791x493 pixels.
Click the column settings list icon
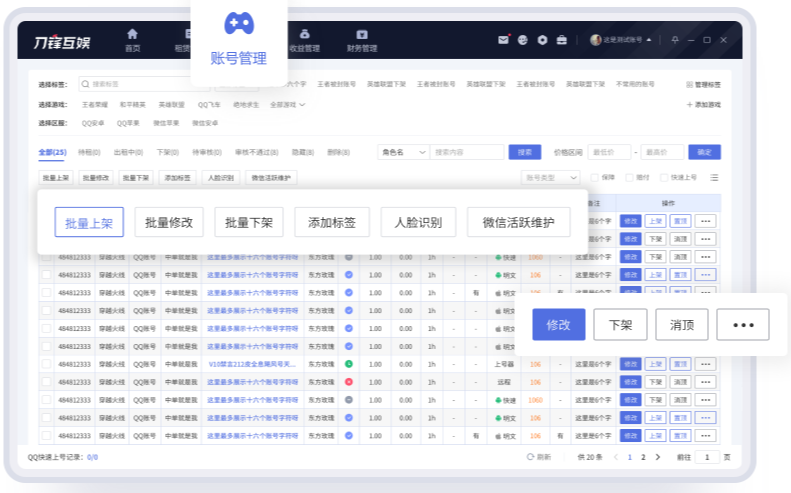(714, 177)
